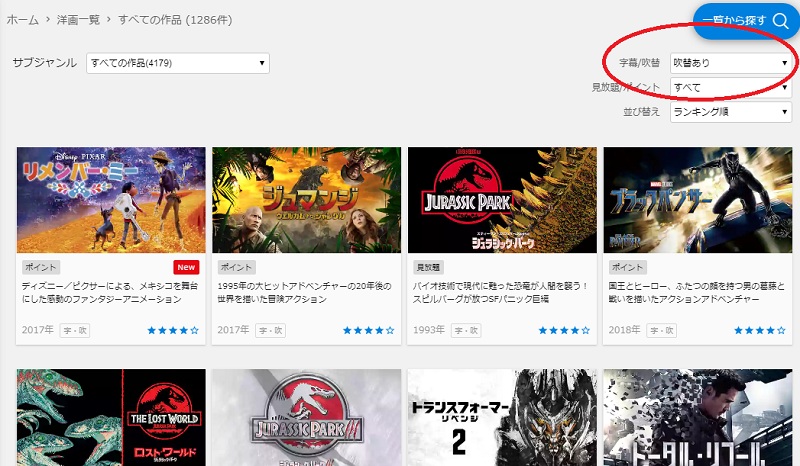The width and height of the screenshot is (800, 466).
Task: Open the Jurassic Park movie thumbnail
Action: 502,200
